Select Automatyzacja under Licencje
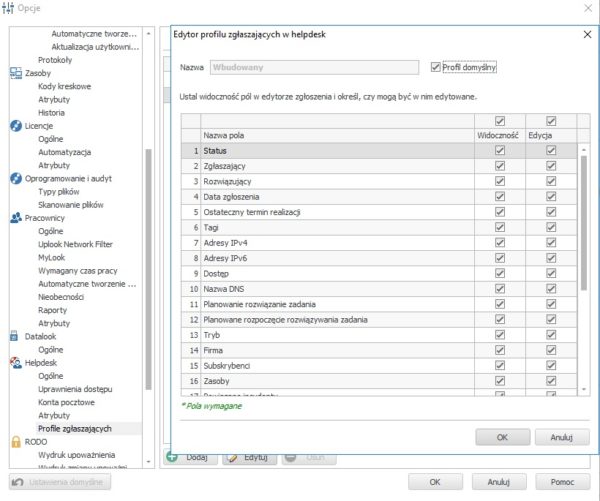This screenshot has height=501, width=600. coord(65,152)
